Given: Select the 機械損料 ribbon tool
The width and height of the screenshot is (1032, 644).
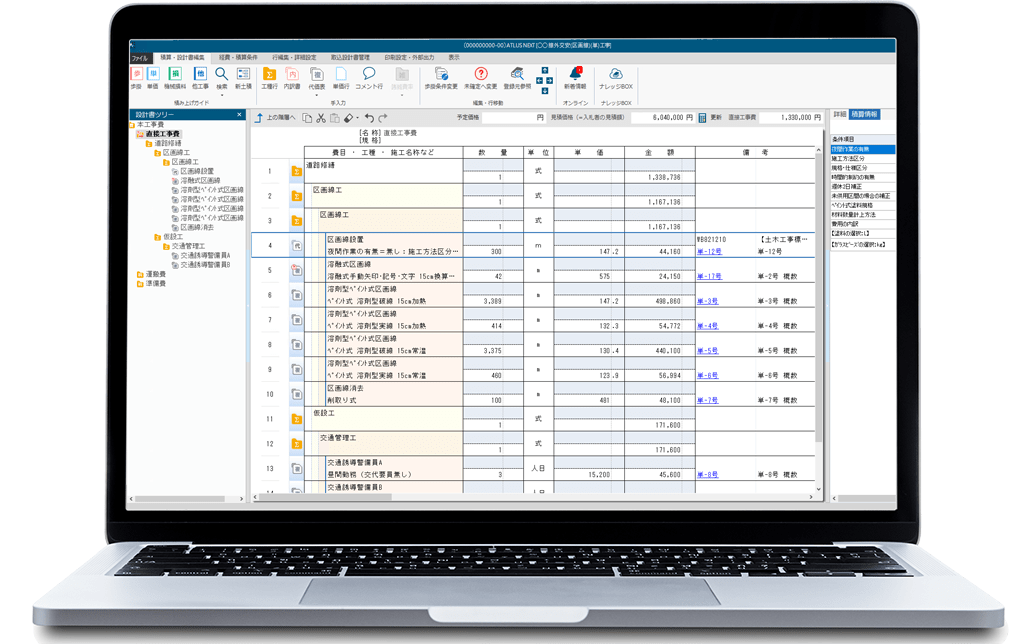Looking at the screenshot, I should tap(175, 78).
